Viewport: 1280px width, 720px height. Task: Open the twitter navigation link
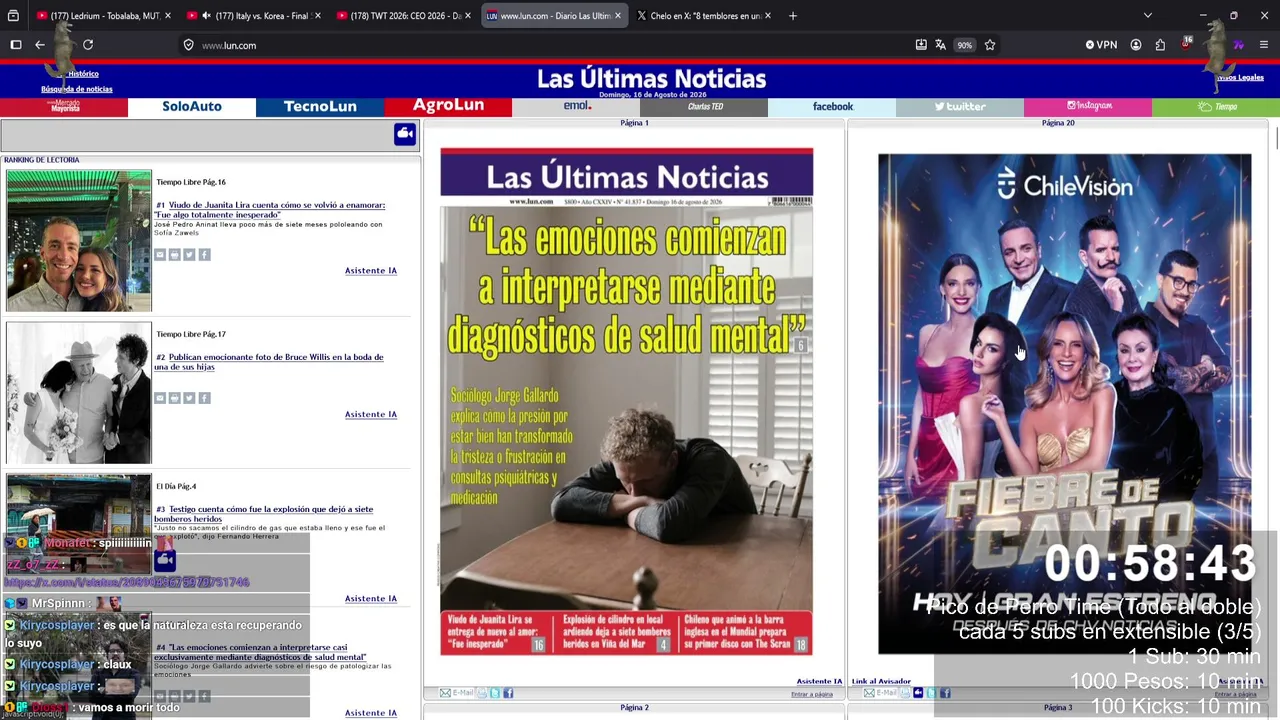pyautogui.click(x=960, y=106)
